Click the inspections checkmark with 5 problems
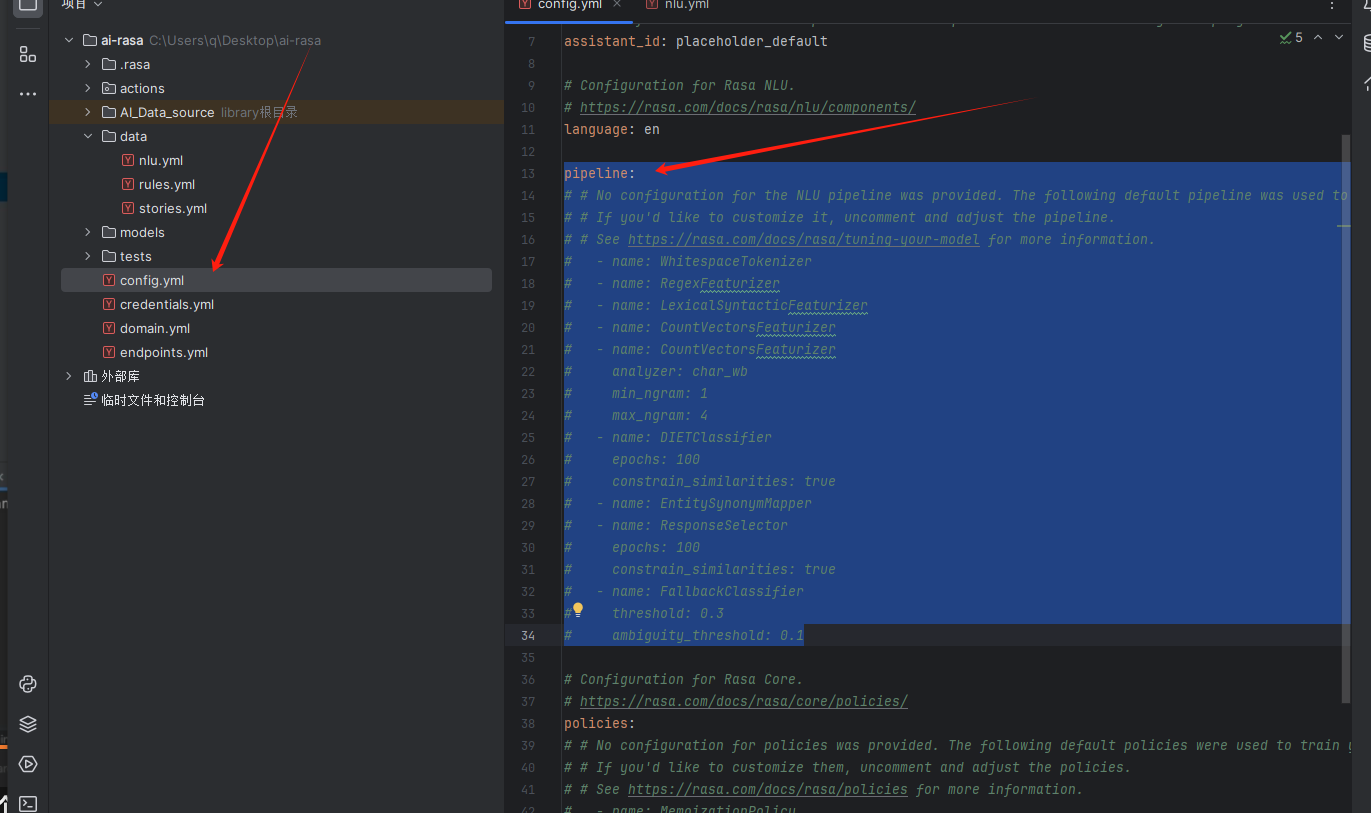The image size is (1371, 813). click(1291, 37)
